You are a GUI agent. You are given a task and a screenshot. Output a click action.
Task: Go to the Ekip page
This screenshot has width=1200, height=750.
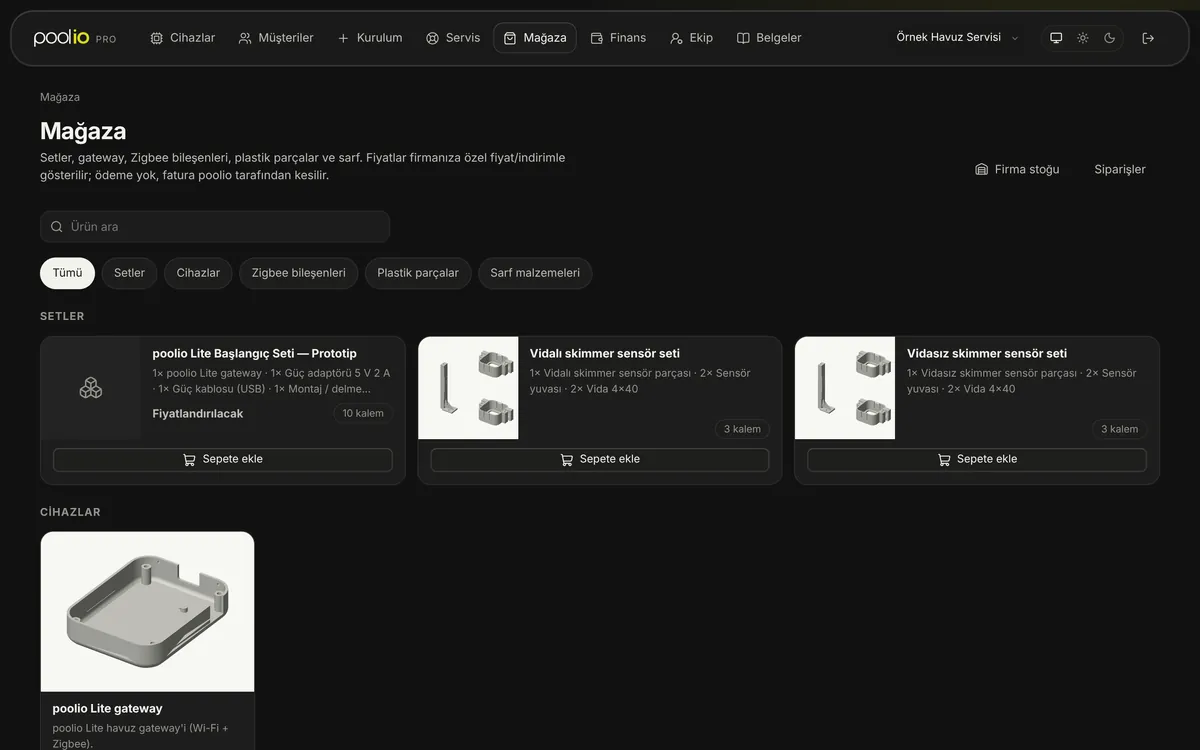(x=692, y=38)
